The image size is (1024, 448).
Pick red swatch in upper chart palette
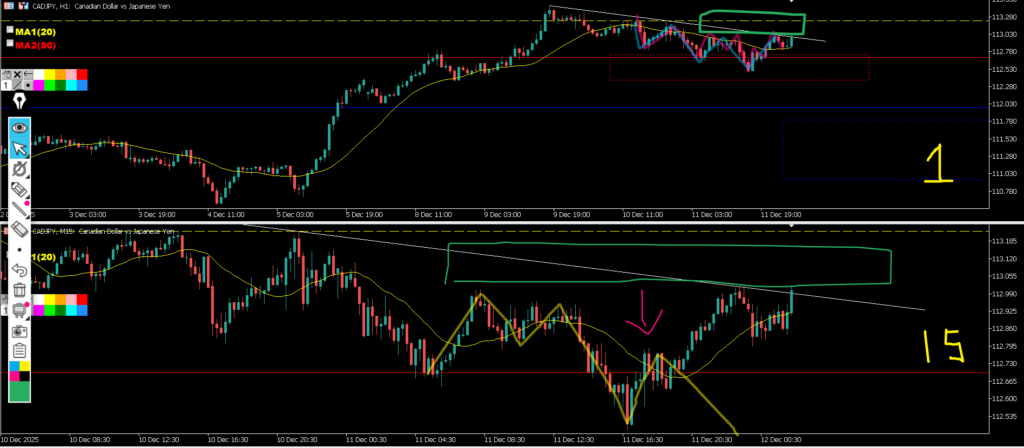point(82,74)
